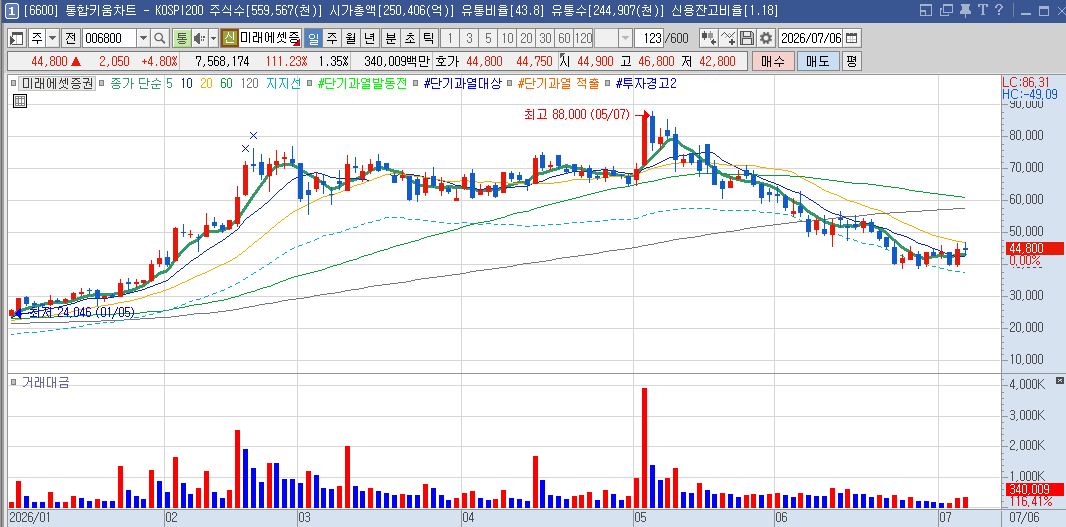Screen dimensions: 1066x527
Task: Click the 미래에셋증권 legend label button
Action: click(x=56, y=84)
